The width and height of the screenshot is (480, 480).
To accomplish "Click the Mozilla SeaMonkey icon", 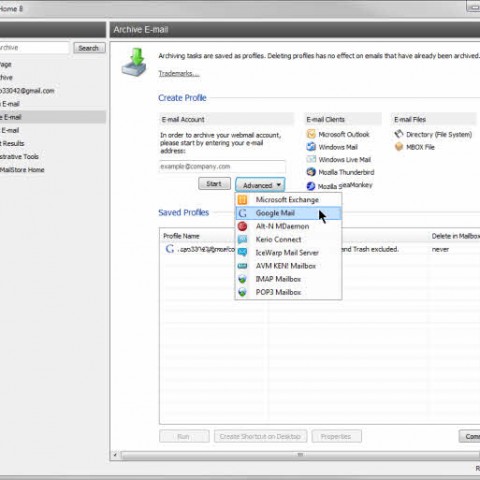I will [x=311, y=186].
